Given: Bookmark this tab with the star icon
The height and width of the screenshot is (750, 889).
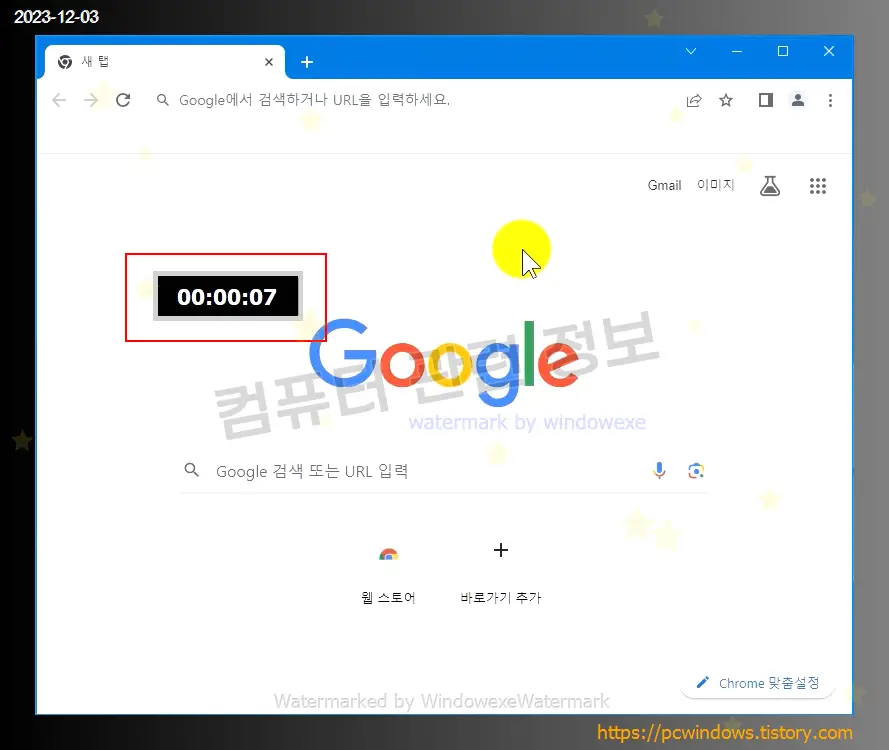Looking at the screenshot, I should click(x=726, y=100).
